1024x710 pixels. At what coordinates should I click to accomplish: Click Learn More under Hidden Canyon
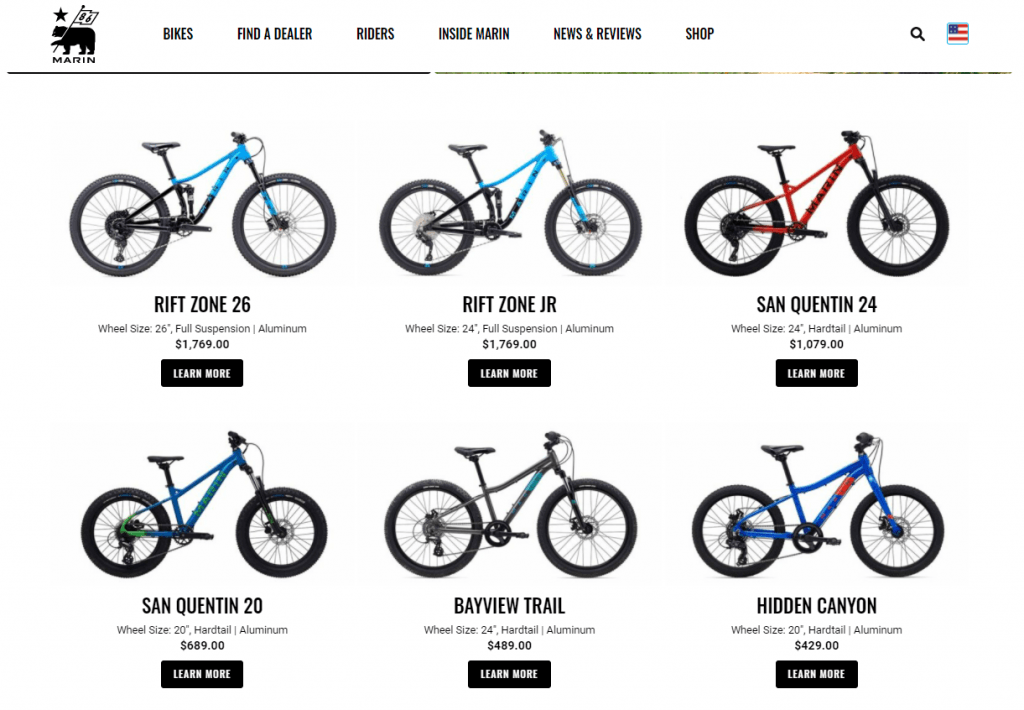click(x=816, y=674)
